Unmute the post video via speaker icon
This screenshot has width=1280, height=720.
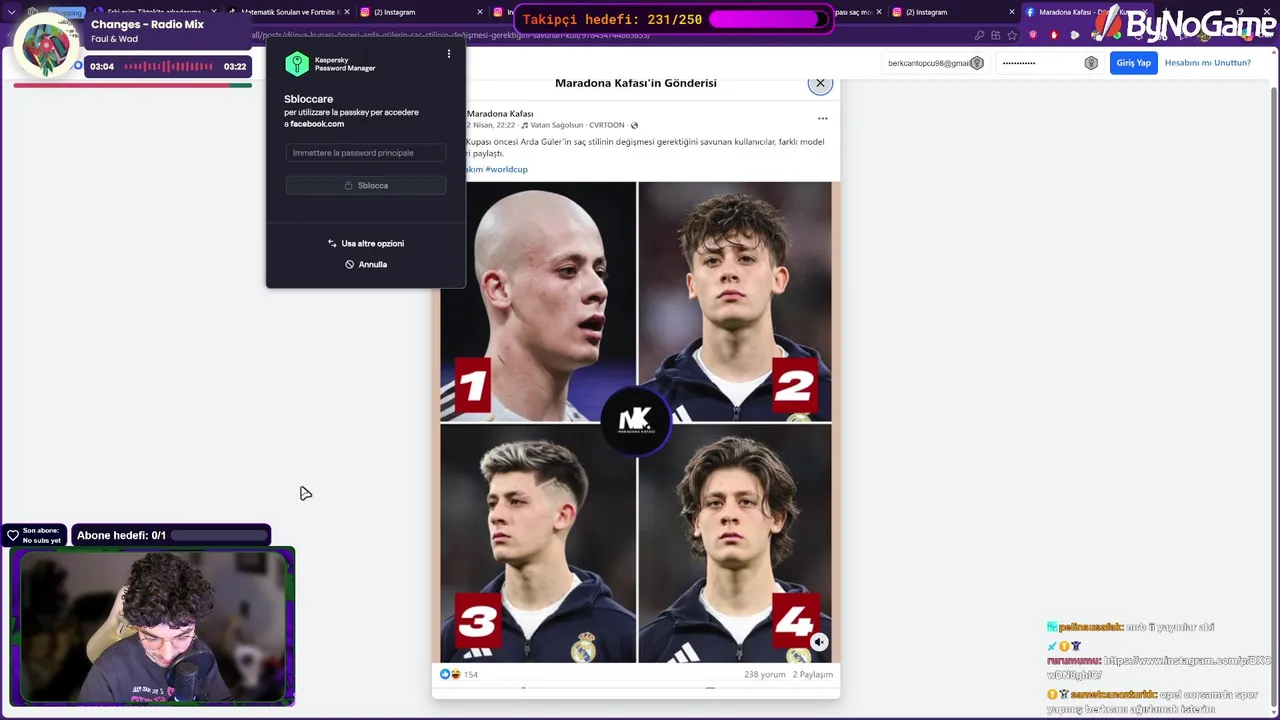click(819, 643)
